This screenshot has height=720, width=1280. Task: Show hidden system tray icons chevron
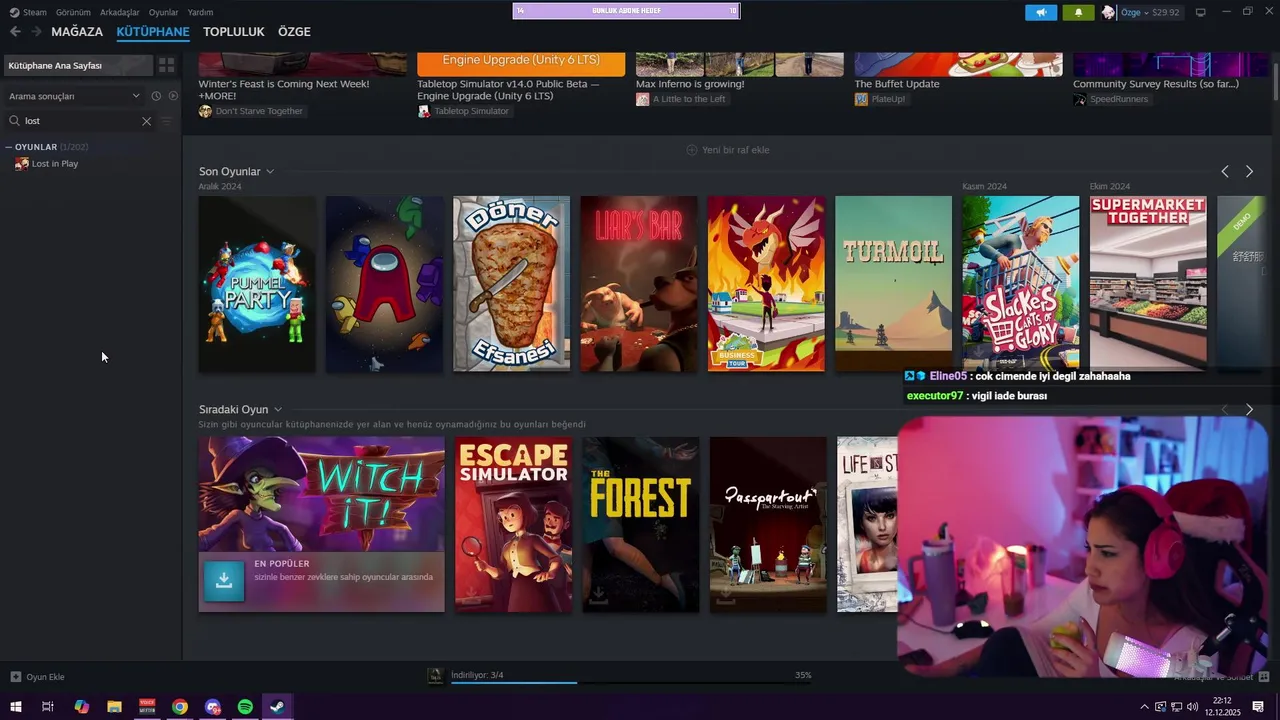(1144, 707)
